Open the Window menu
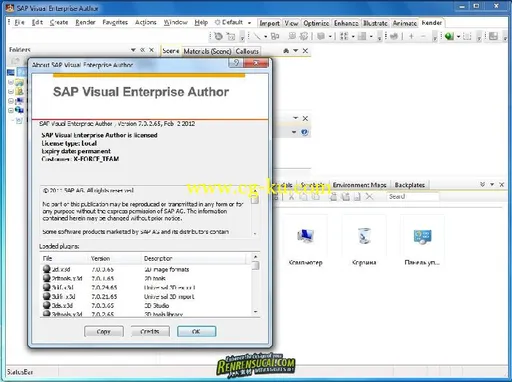This screenshot has width=512, height=382. pyautogui.click(x=175, y=22)
